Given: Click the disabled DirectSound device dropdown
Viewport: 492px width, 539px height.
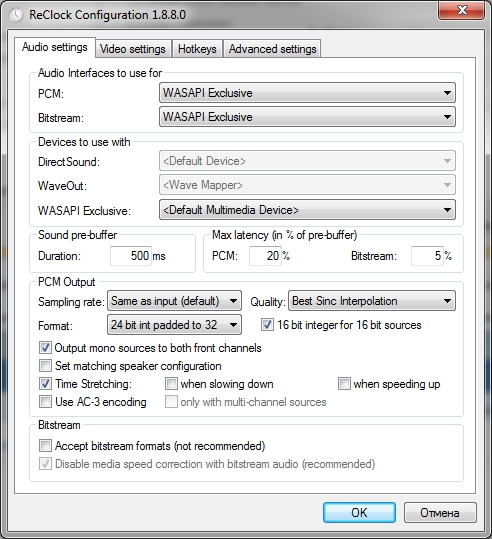Looking at the screenshot, I should pyautogui.click(x=307, y=161).
